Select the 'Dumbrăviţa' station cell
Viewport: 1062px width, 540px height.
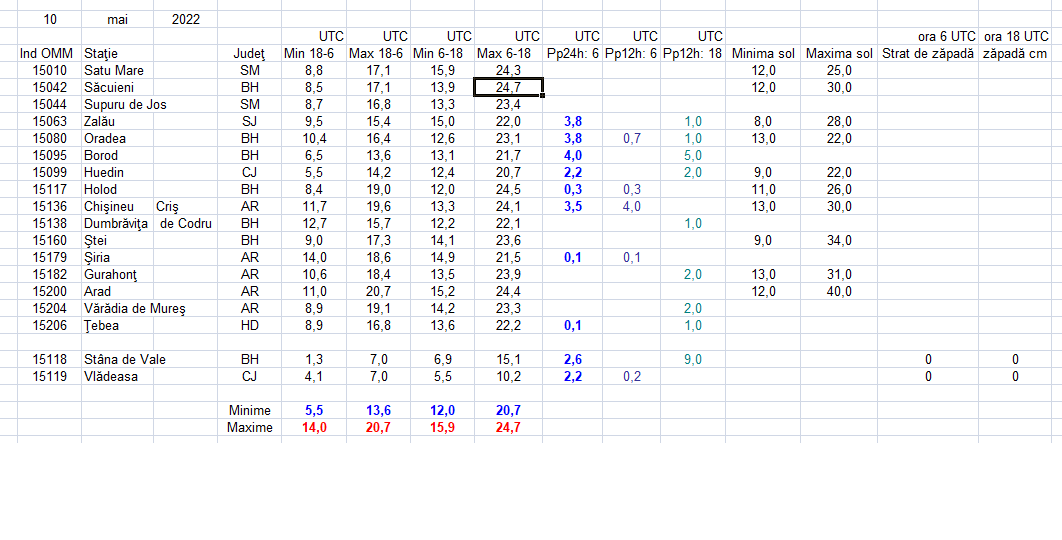point(117,224)
